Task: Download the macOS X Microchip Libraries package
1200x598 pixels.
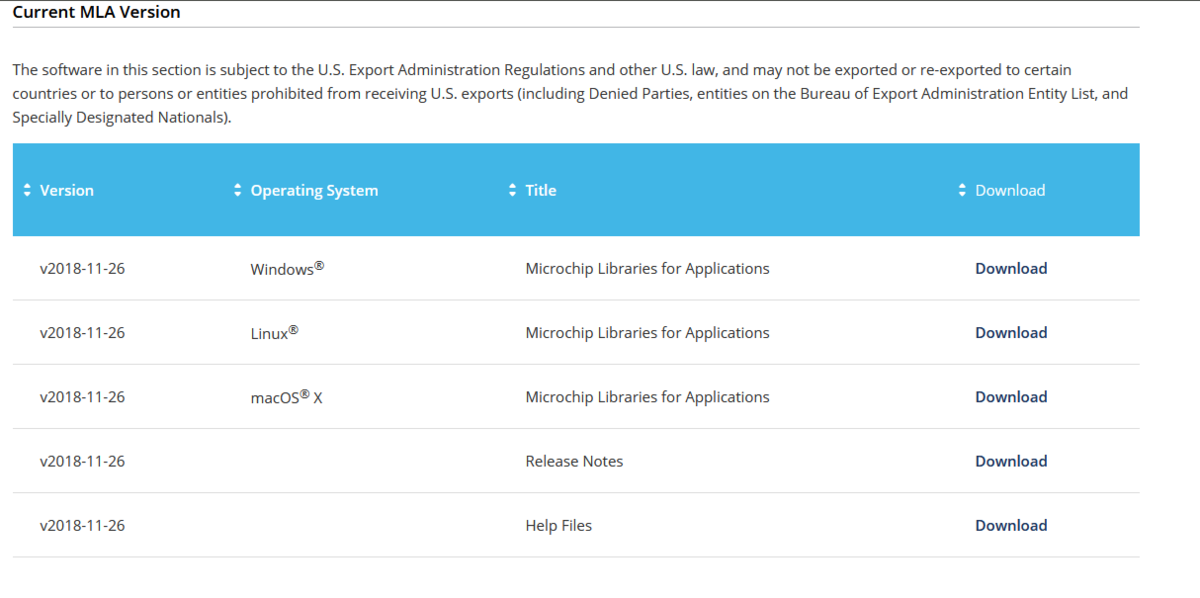Action: click(x=1011, y=397)
